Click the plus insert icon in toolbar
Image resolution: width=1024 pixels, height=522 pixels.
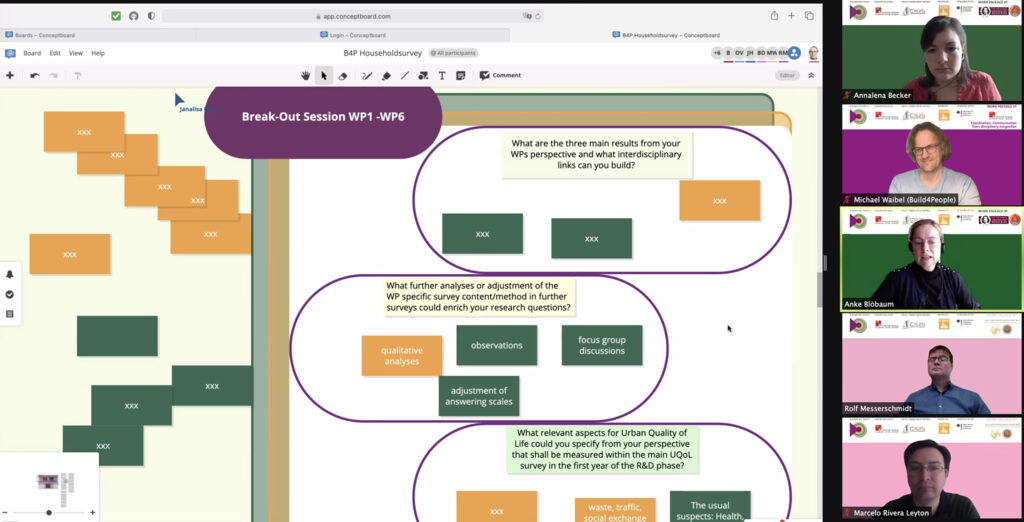[x=10, y=76]
